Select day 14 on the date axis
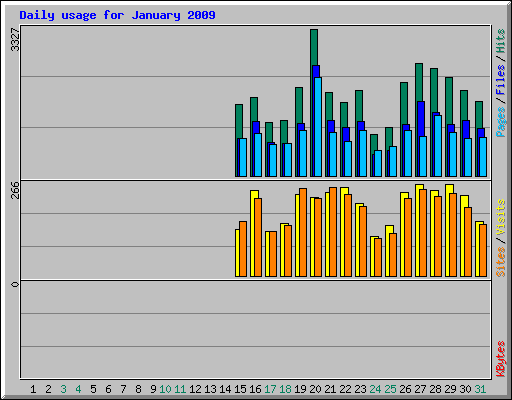This screenshot has height=400, width=512. click(x=225, y=389)
